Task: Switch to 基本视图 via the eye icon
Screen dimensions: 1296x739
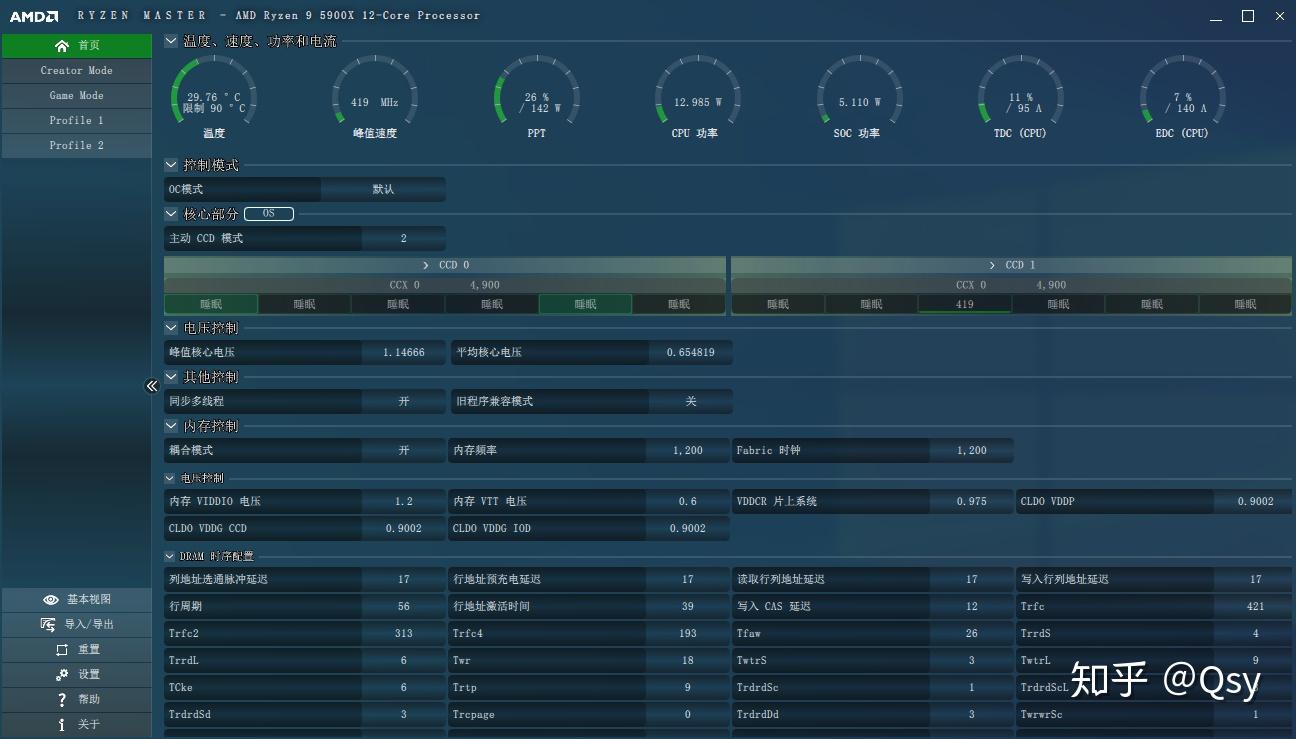Action: [51, 600]
